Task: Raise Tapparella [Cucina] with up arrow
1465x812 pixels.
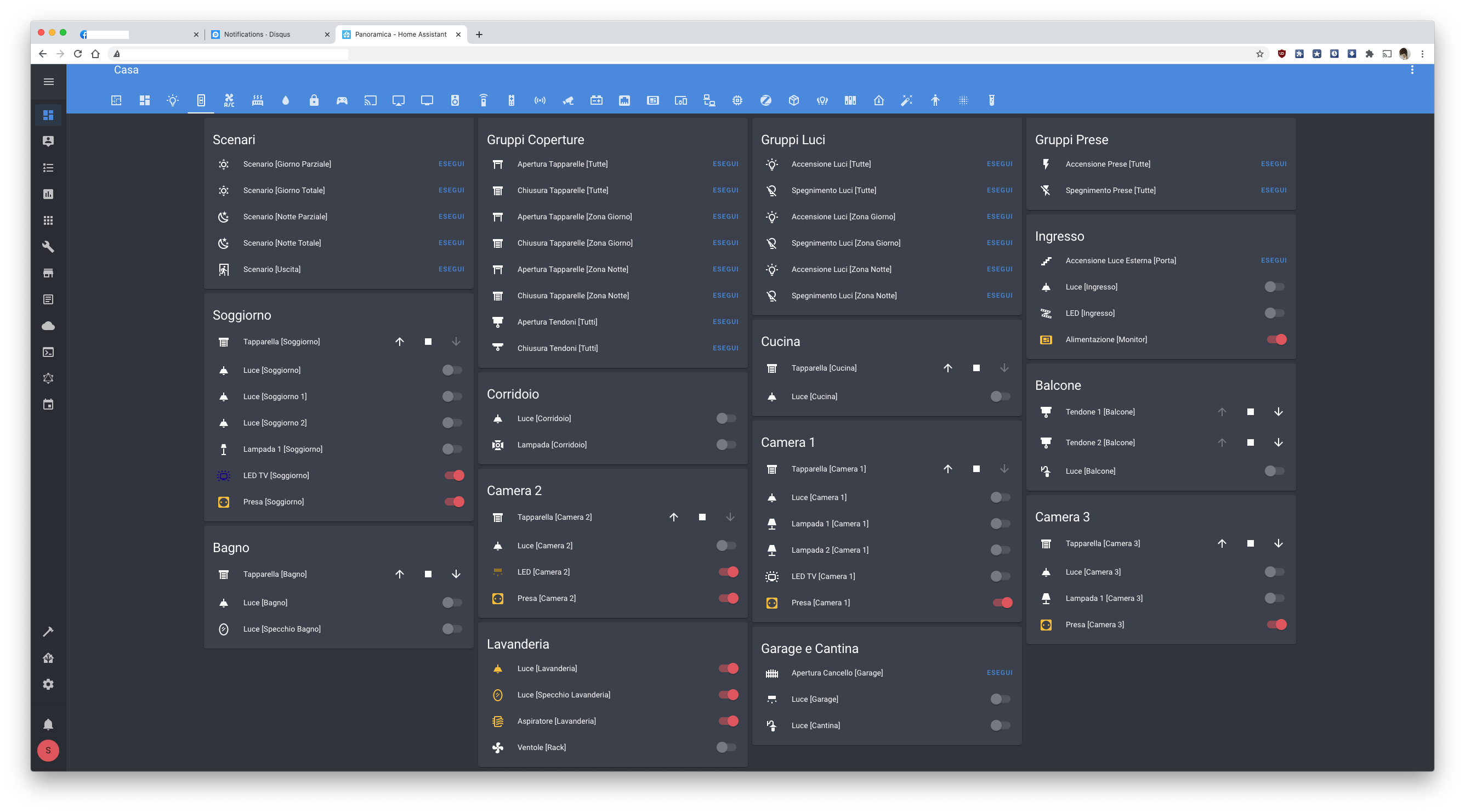Action: click(x=947, y=368)
